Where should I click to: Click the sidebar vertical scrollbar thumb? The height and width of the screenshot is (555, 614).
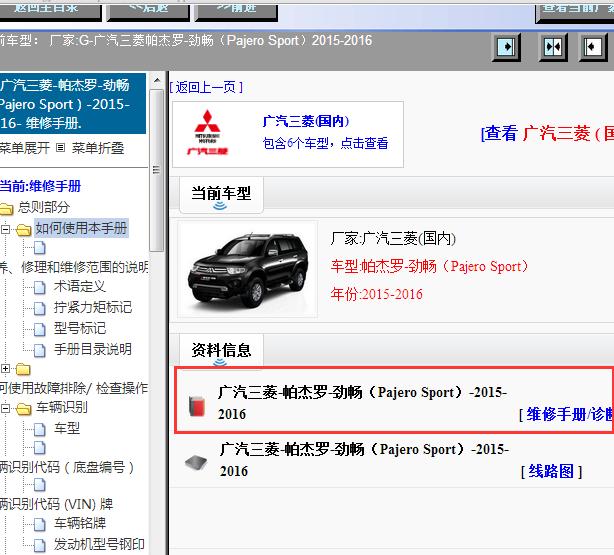coord(157,170)
